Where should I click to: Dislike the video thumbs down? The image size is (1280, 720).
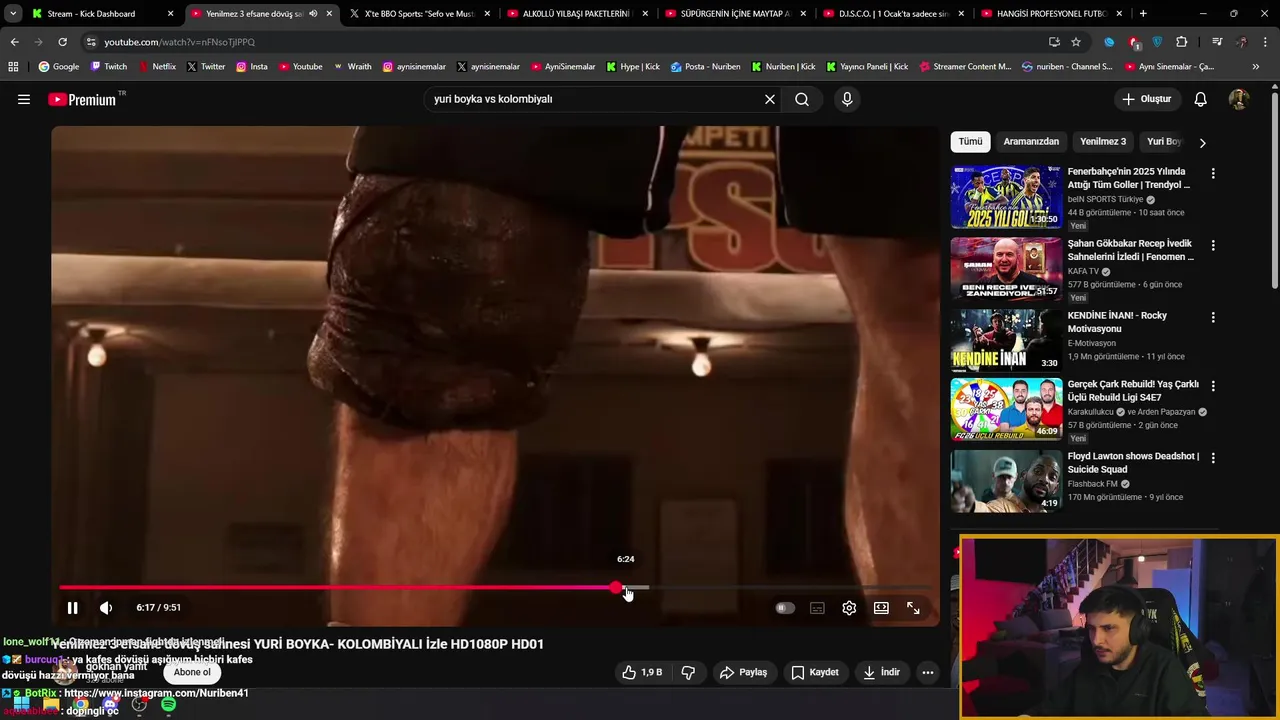[x=688, y=673]
